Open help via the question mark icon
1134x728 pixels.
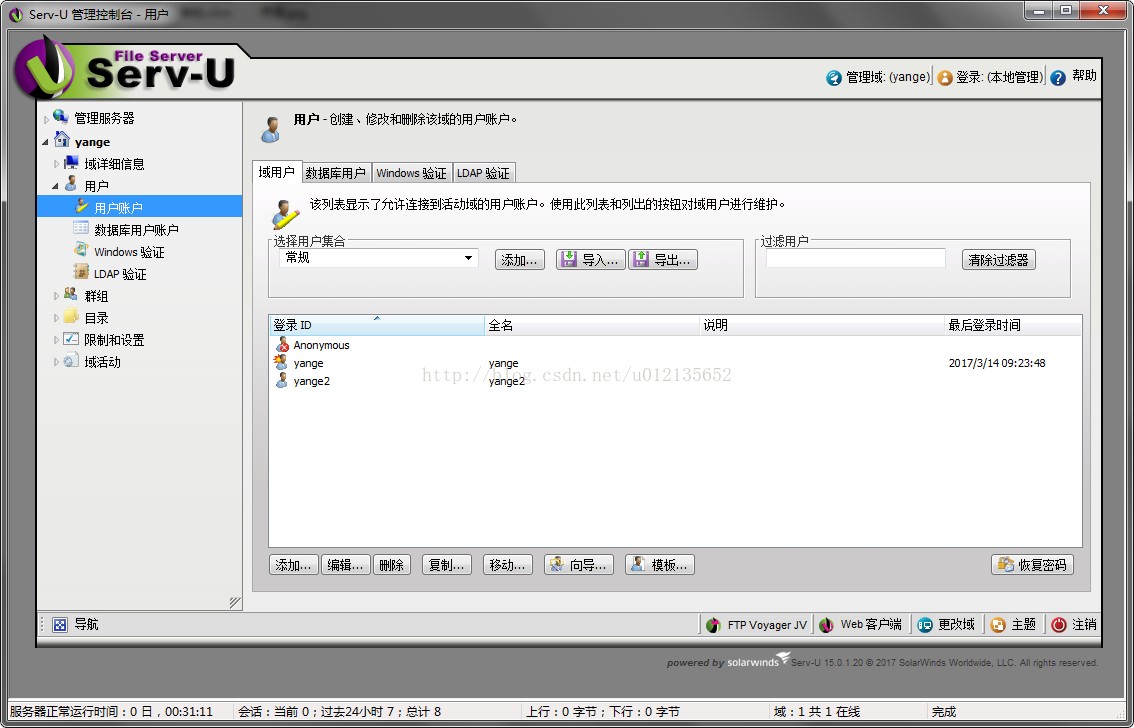point(1058,77)
